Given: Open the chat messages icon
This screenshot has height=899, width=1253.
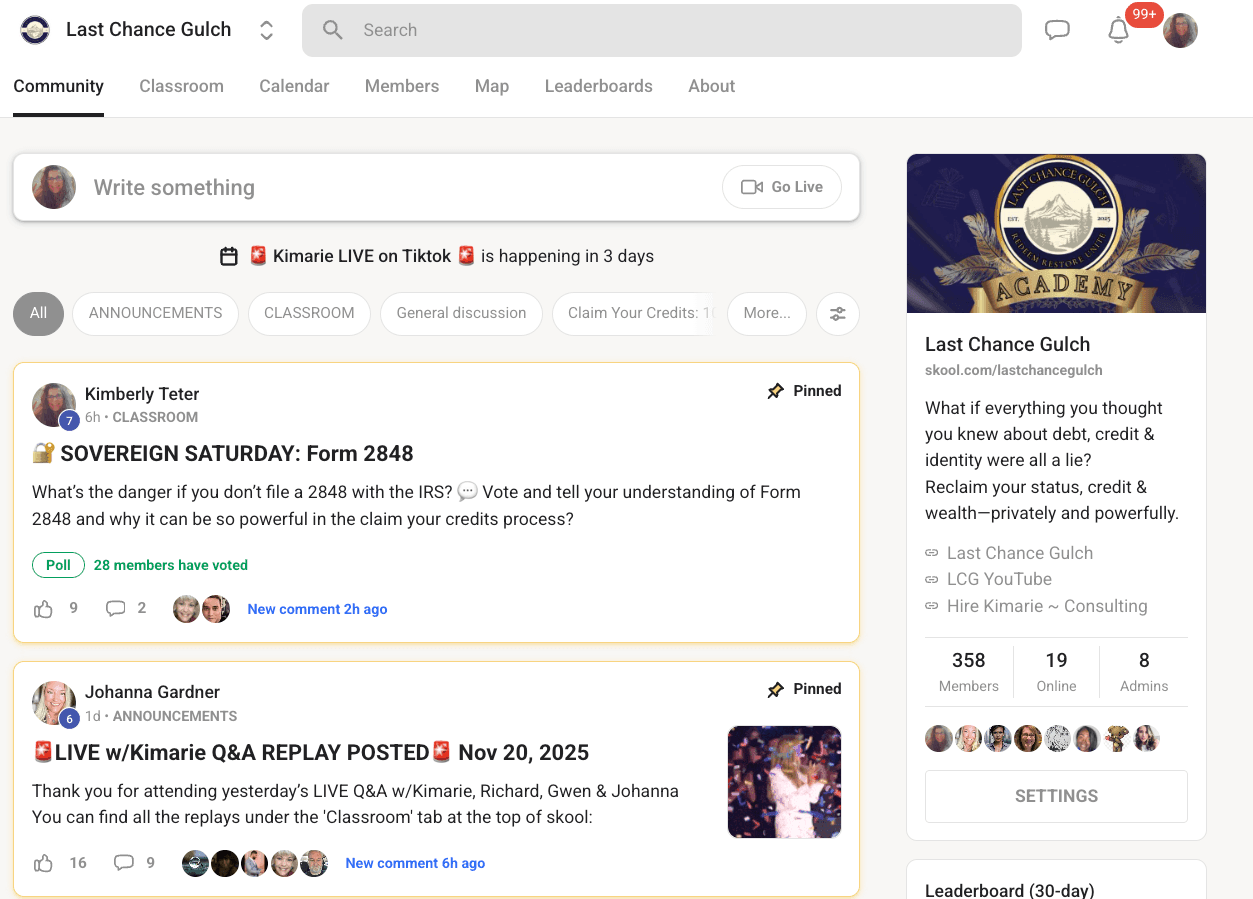Looking at the screenshot, I should click(1057, 30).
